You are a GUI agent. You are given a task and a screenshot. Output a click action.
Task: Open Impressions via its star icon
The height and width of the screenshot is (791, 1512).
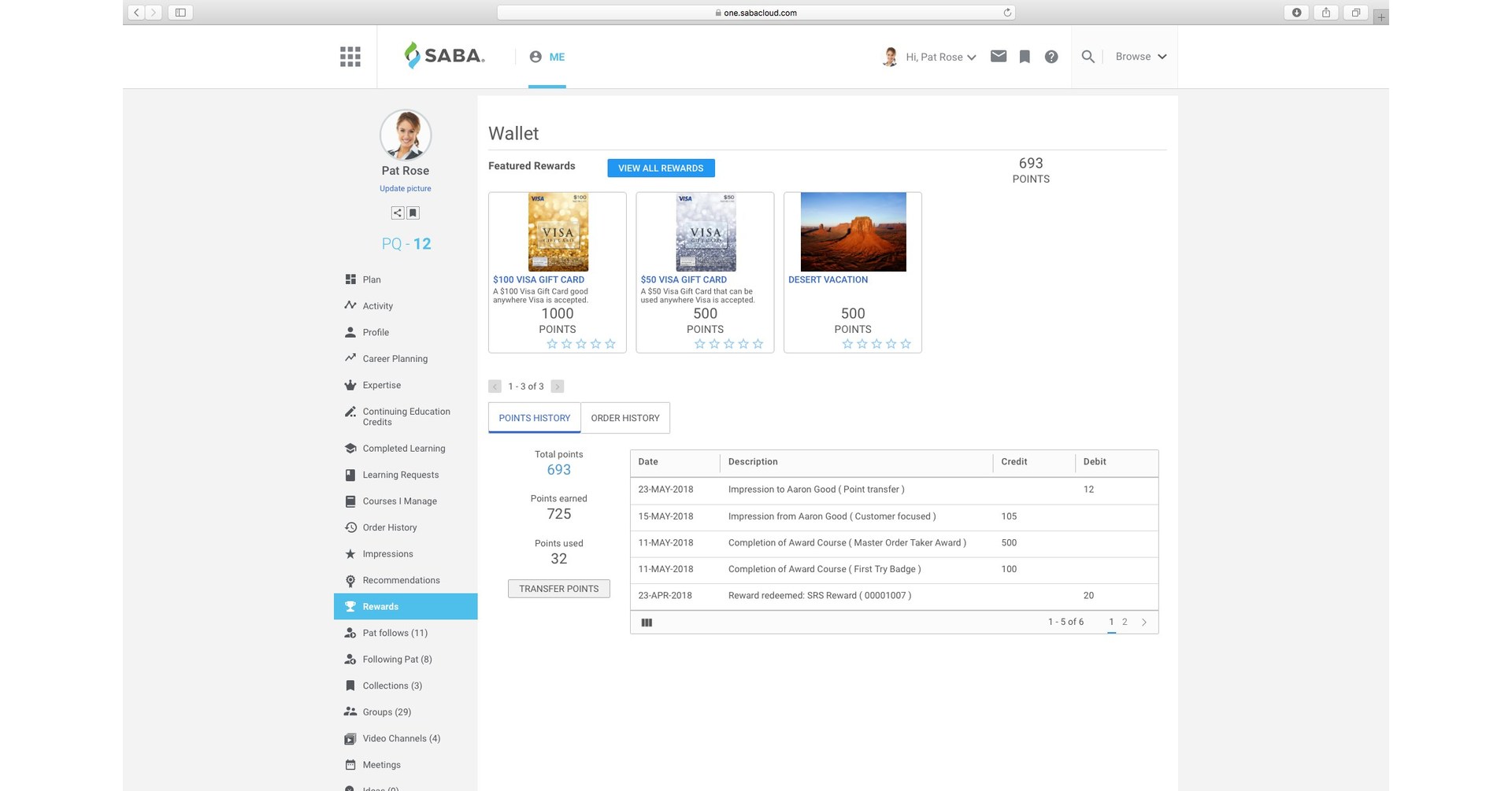tap(350, 553)
